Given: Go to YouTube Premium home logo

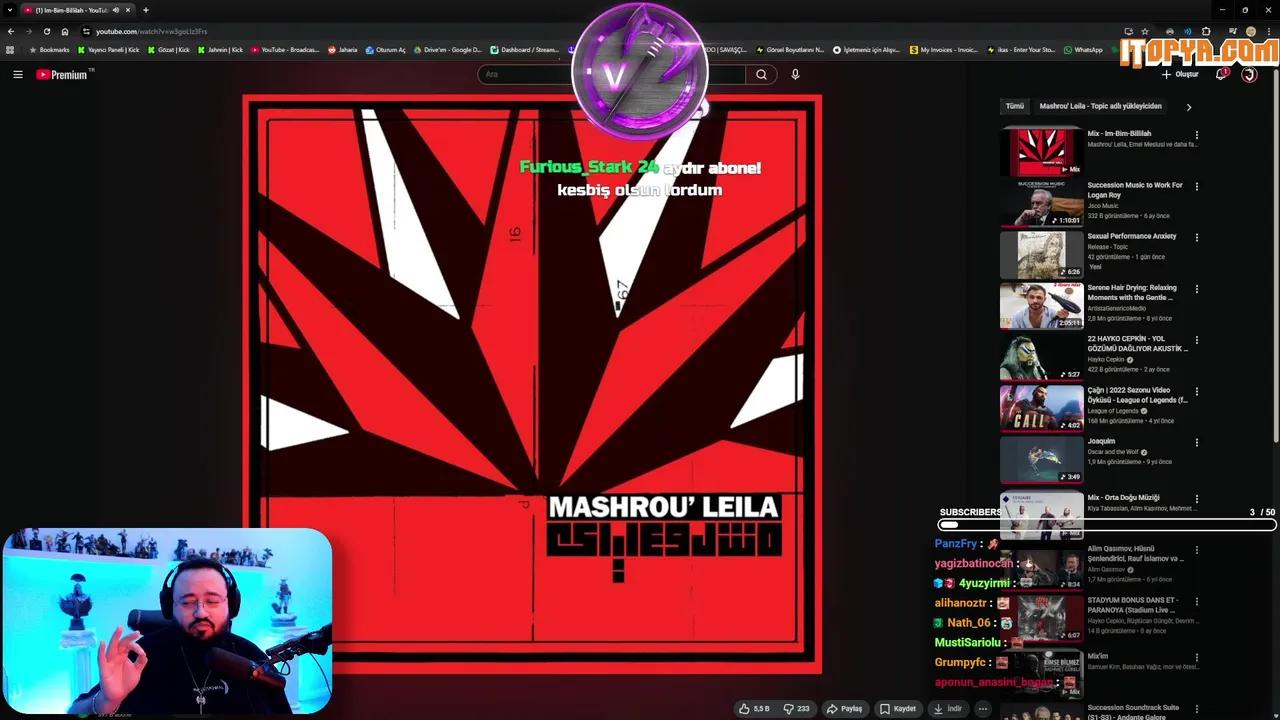Looking at the screenshot, I should click(x=62, y=74).
